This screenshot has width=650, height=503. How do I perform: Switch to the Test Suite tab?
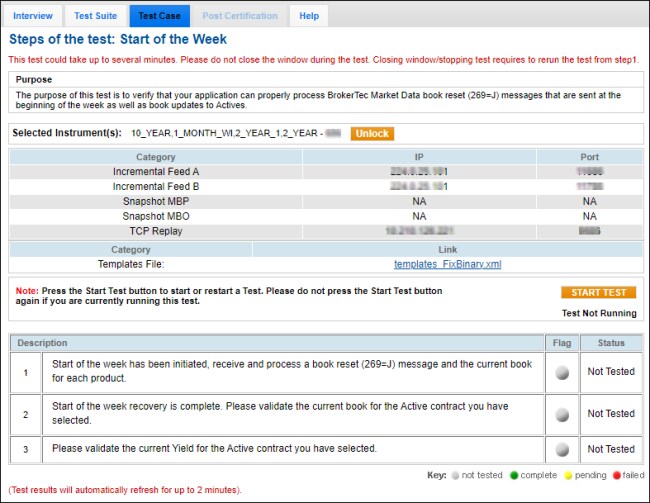click(x=96, y=16)
